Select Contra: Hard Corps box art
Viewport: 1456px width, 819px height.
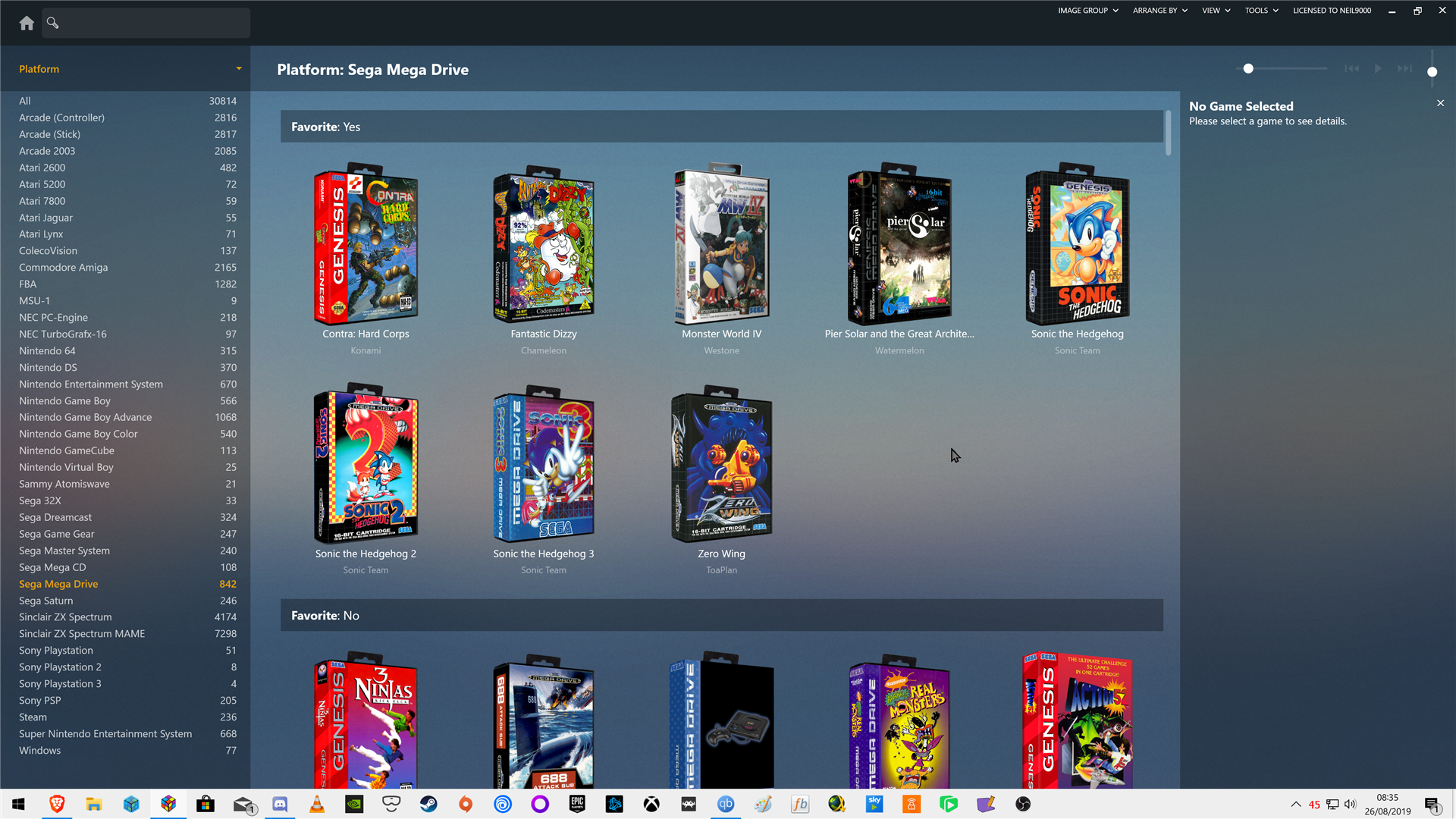(366, 244)
